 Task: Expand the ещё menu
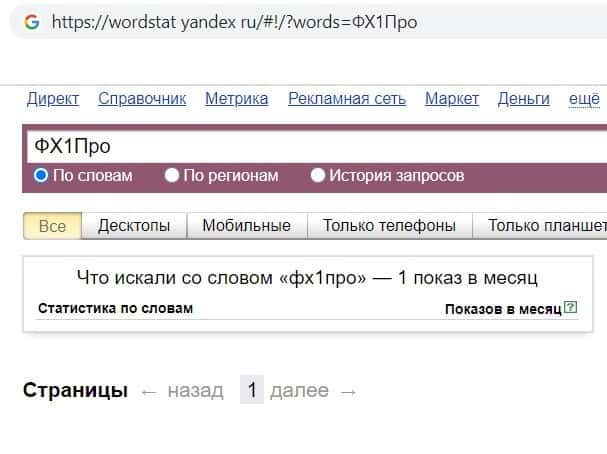[x=584, y=98]
